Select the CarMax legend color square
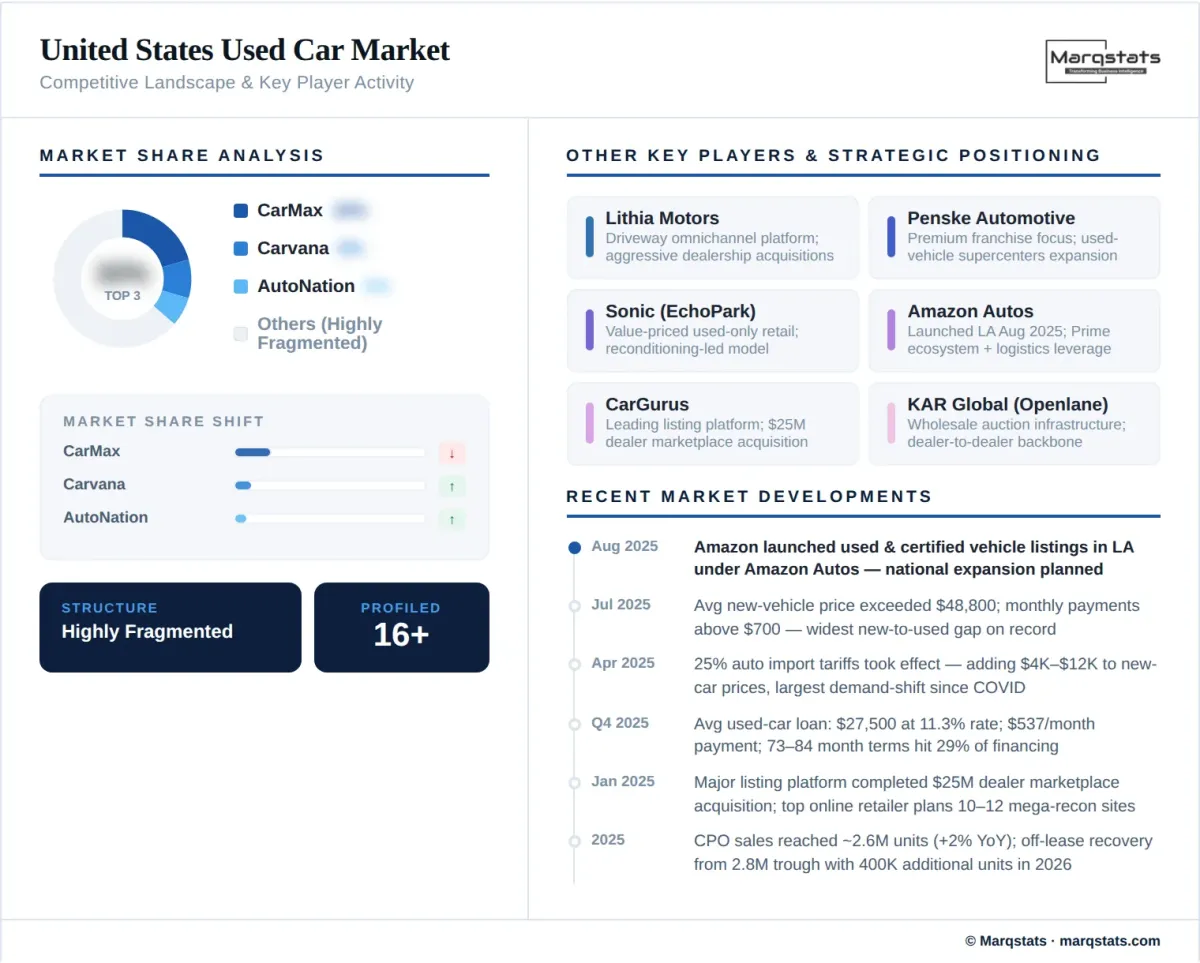Image resolution: width=1200 pixels, height=963 pixels. point(240,211)
